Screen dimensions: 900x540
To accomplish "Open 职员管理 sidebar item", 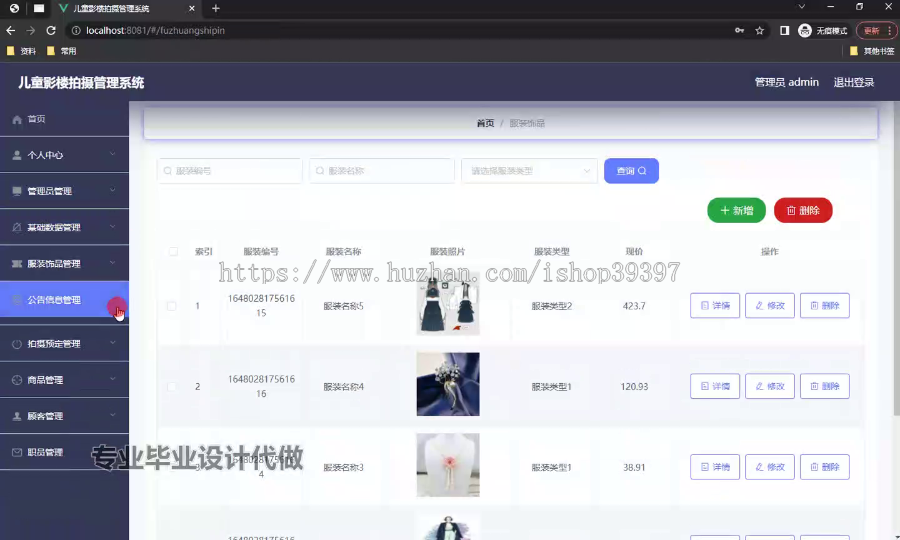I will click(x=64, y=452).
